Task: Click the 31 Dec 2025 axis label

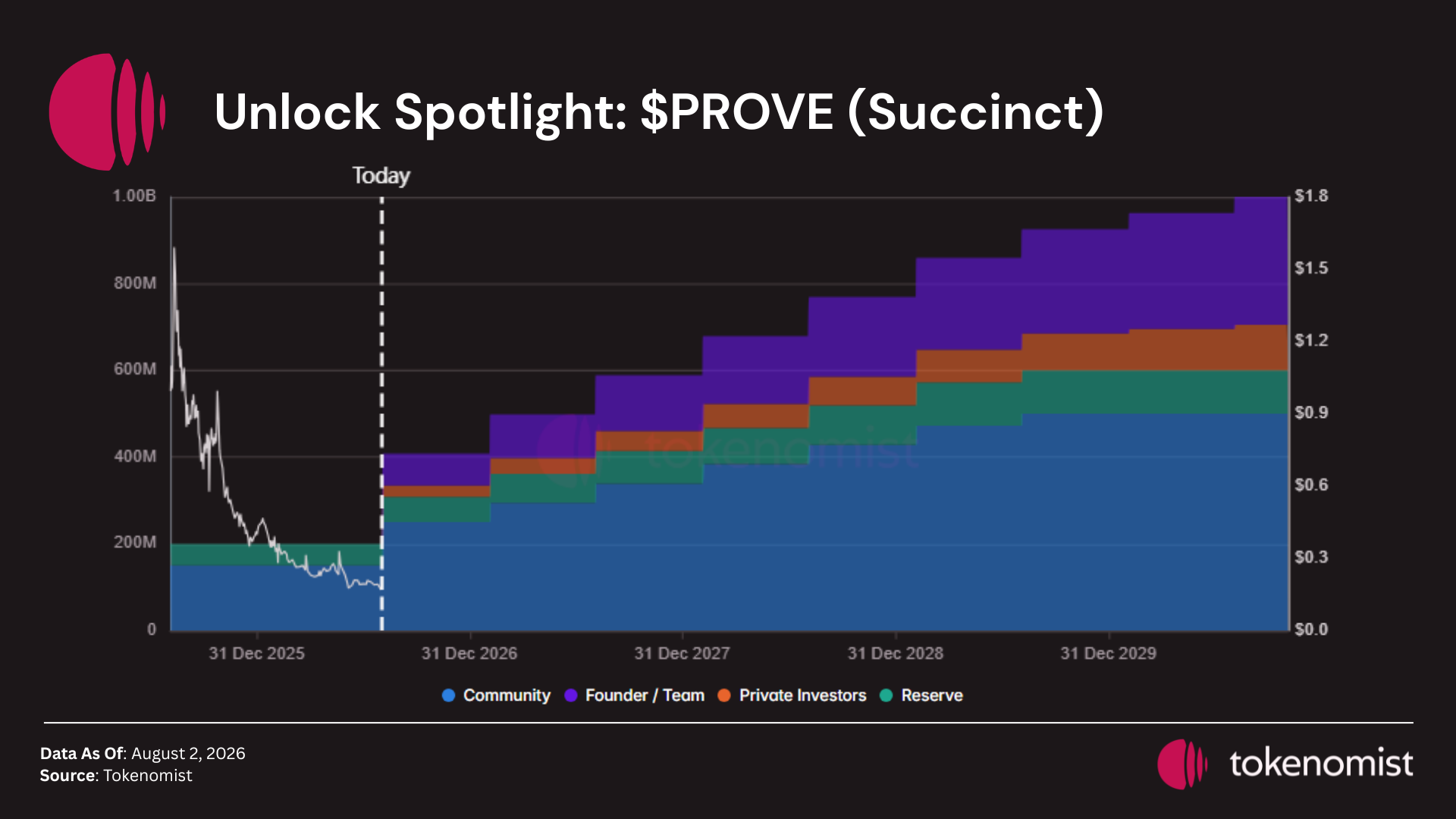Action: point(257,654)
